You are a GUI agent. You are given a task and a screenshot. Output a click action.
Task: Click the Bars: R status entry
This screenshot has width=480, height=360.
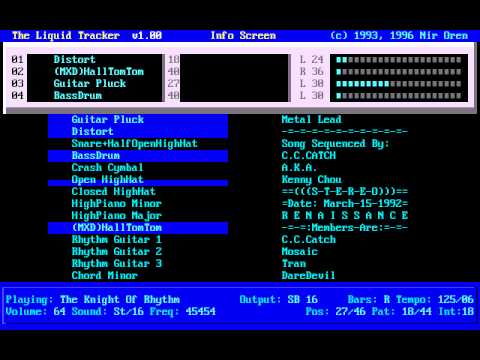click(369, 299)
